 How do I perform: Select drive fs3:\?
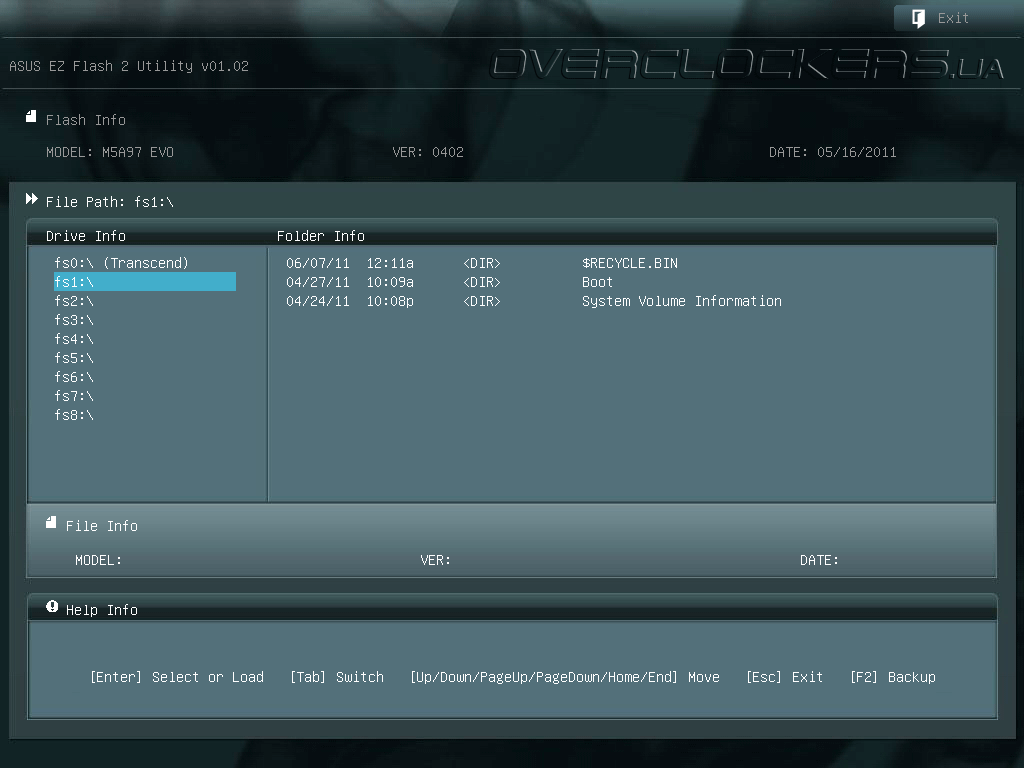click(x=74, y=320)
